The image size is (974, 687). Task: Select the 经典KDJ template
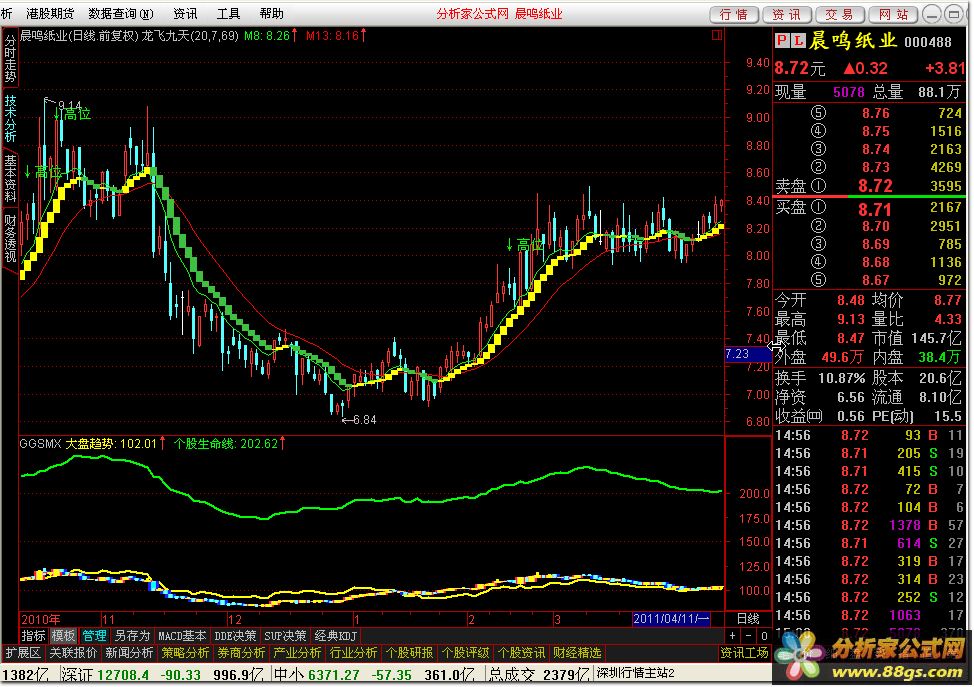[335, 636]
